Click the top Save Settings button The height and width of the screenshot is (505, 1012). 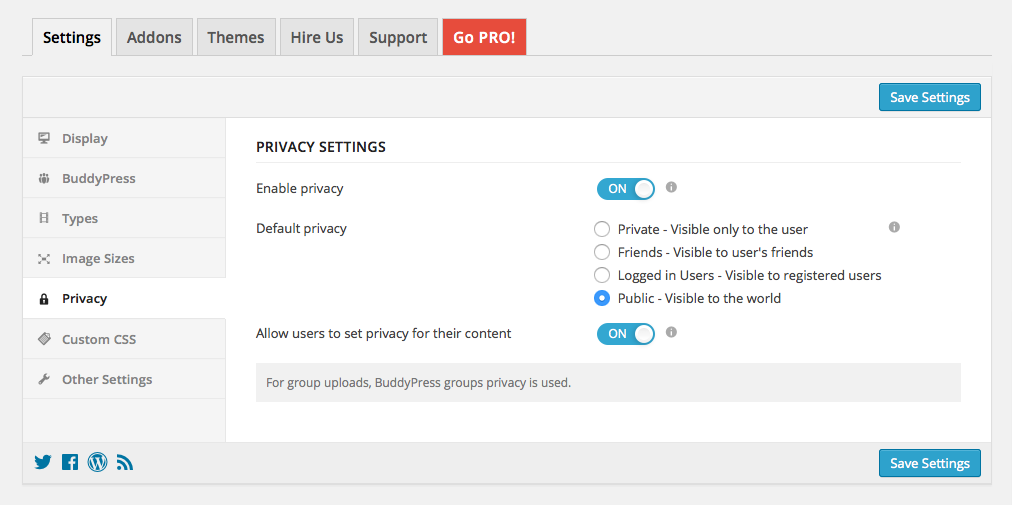929,97
